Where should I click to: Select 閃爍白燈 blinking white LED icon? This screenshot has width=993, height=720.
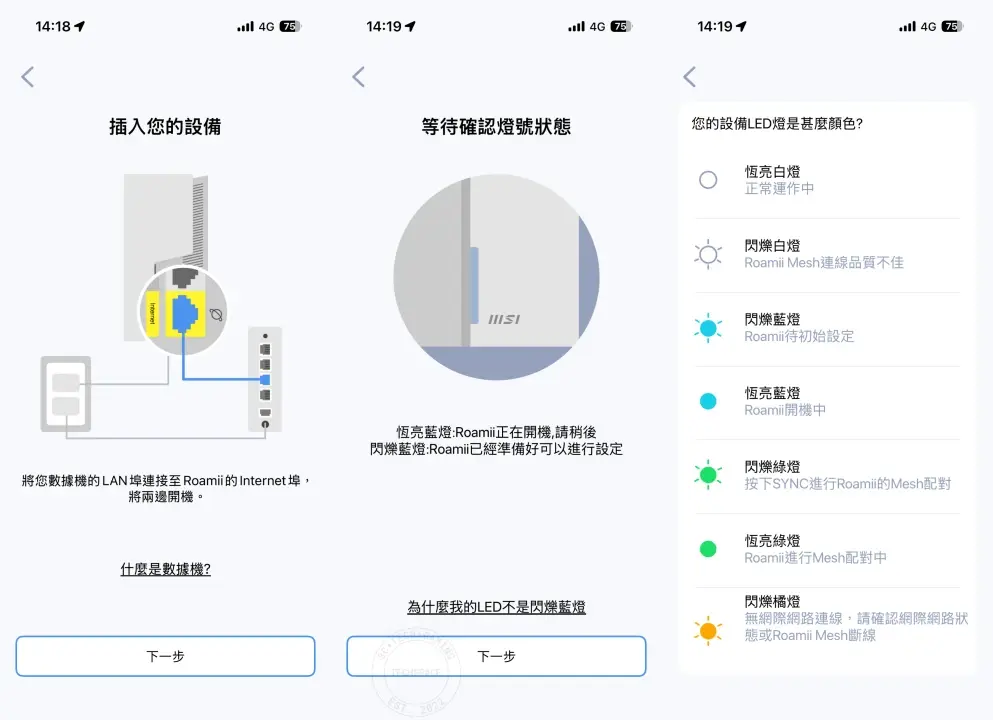click(708, 255)
